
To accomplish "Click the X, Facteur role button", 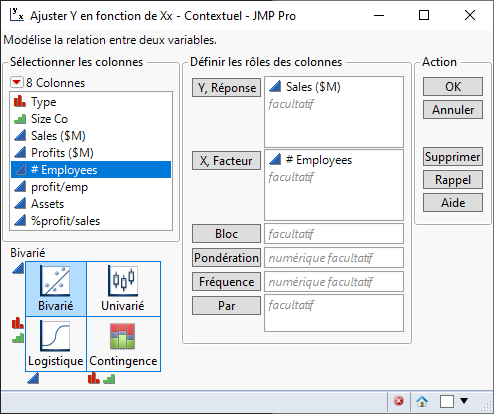I will click(226, 161).
